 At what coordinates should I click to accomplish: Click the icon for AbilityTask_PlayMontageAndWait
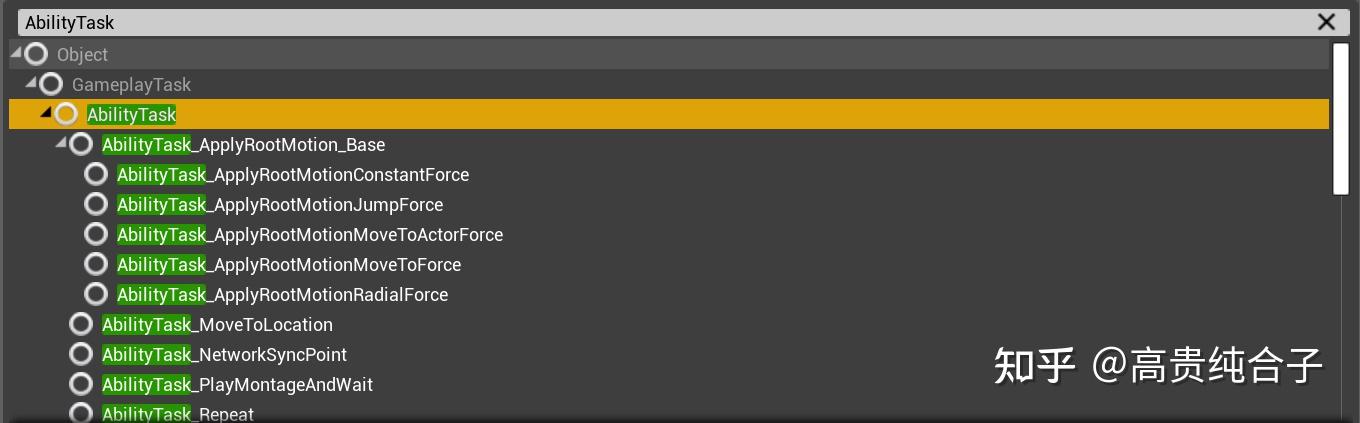[81, 384]
